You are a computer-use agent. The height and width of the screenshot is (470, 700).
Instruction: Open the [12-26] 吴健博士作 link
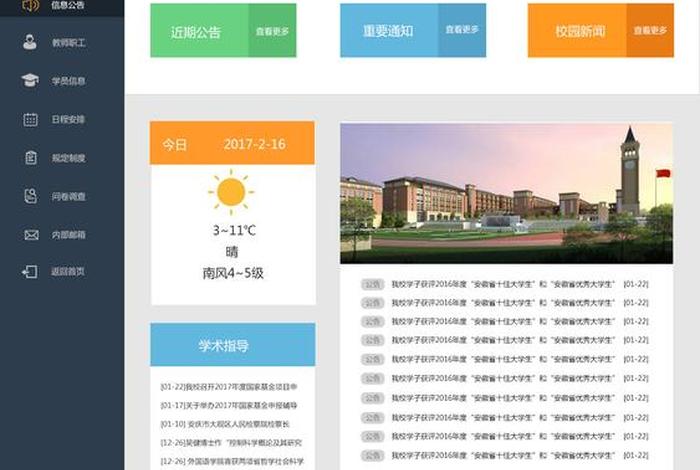[x=231, y=443]
